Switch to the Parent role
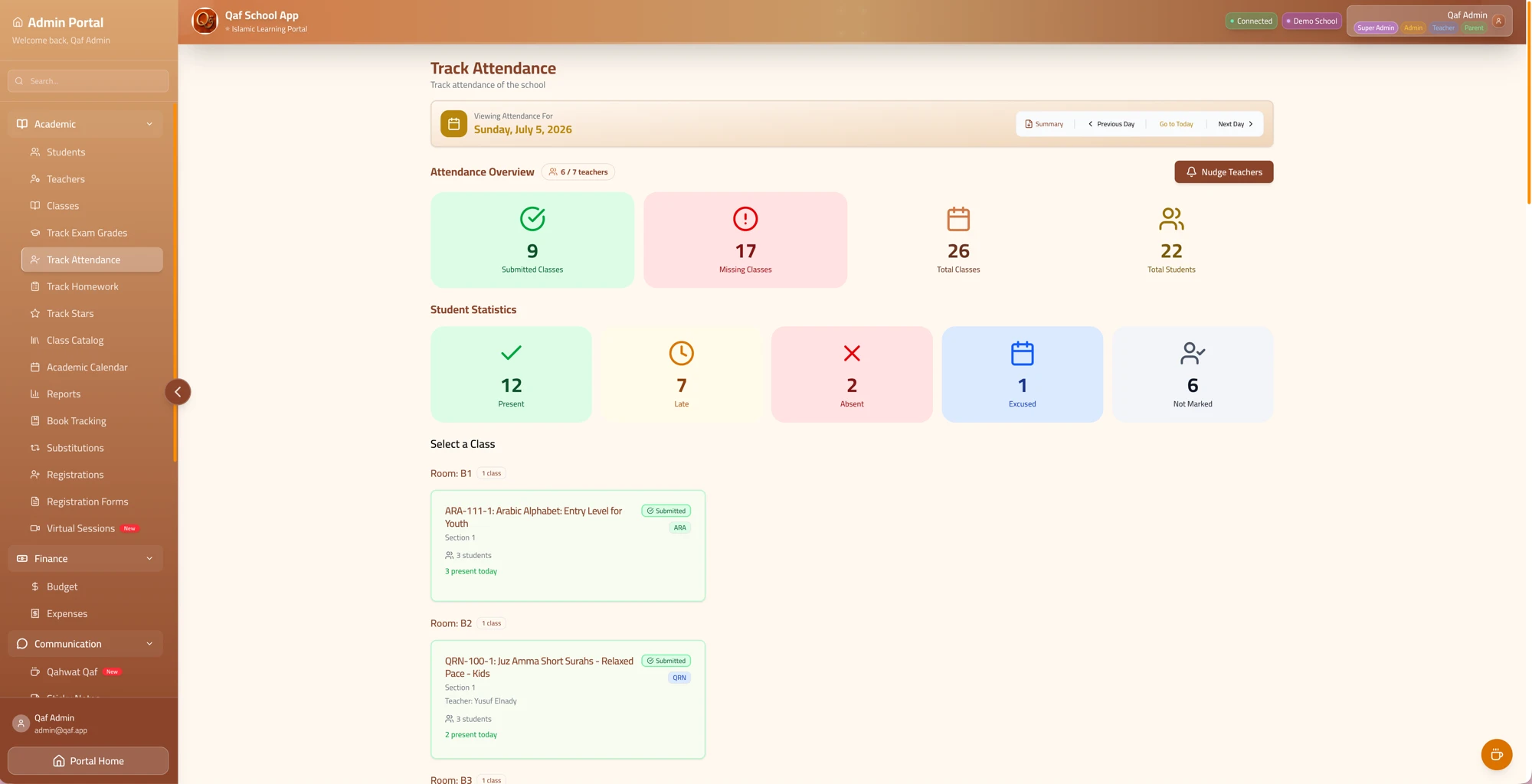 click(1474, 28)
